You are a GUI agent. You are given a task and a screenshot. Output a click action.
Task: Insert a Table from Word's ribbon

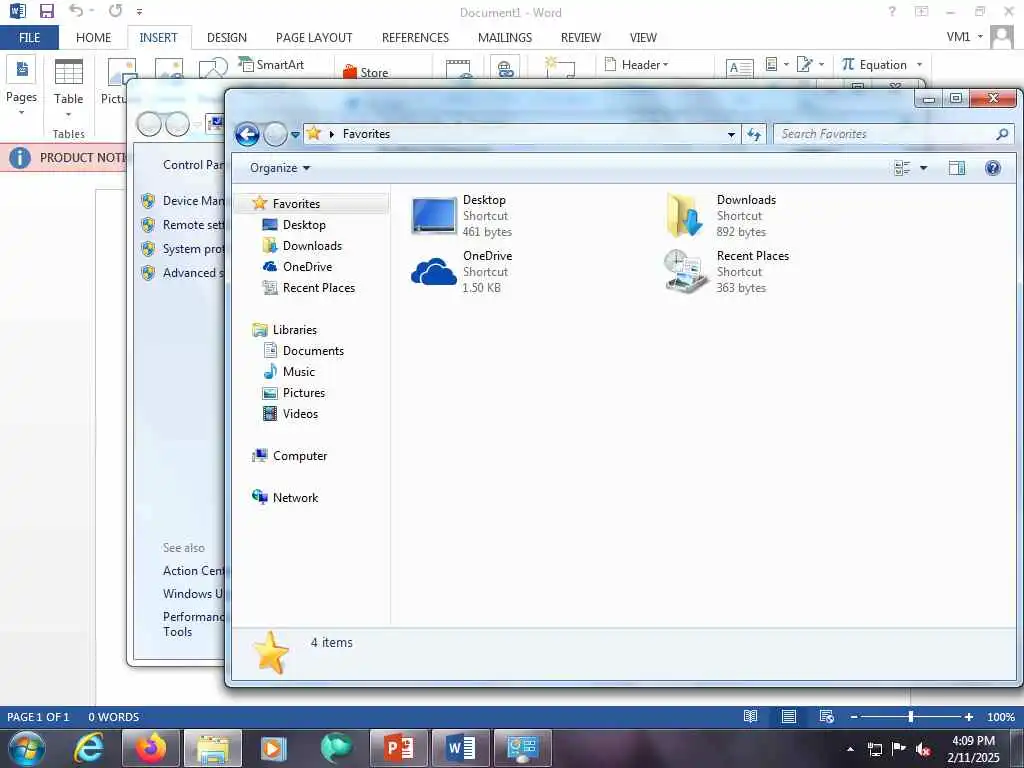click(69, 87)
